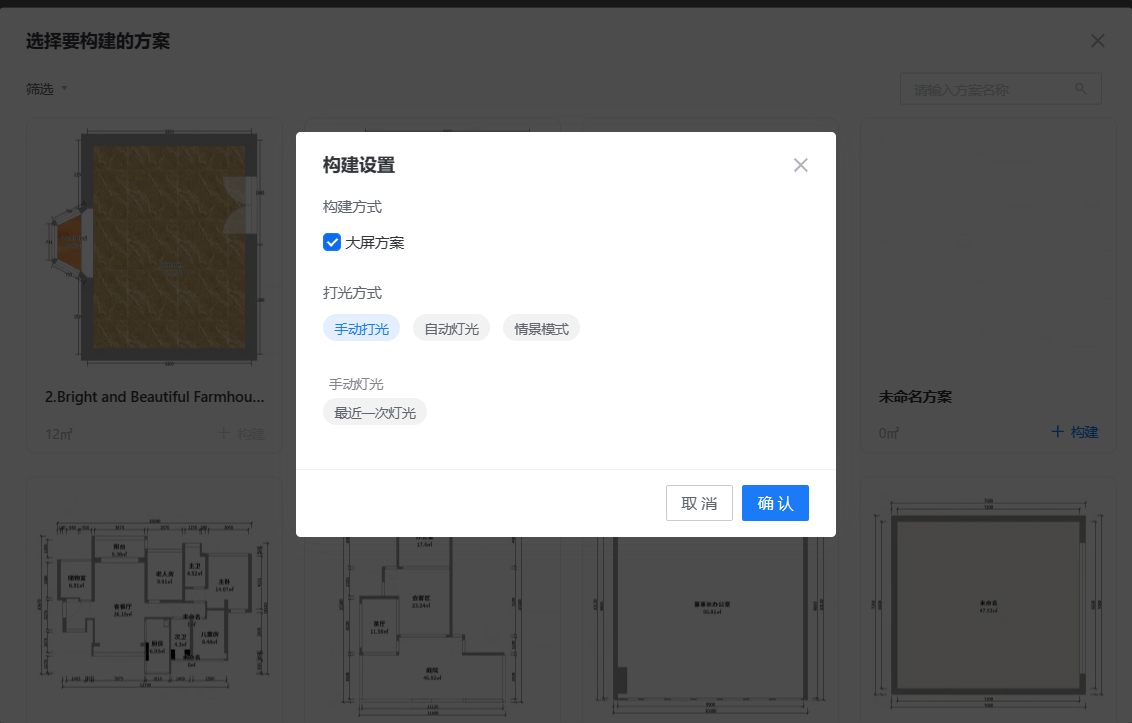The image size is (1132, 723).
Task: Choose the 最近一次灯光 preset chip
Action: click(x=375, y=412)
